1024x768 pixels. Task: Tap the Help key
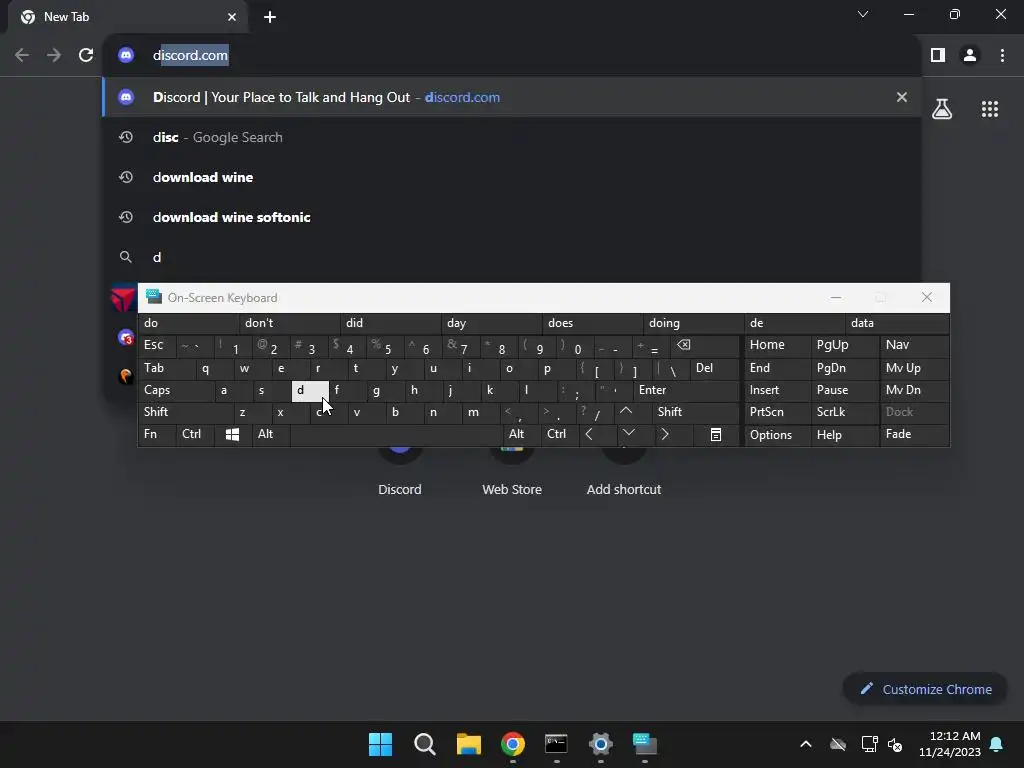pos(844,434)
